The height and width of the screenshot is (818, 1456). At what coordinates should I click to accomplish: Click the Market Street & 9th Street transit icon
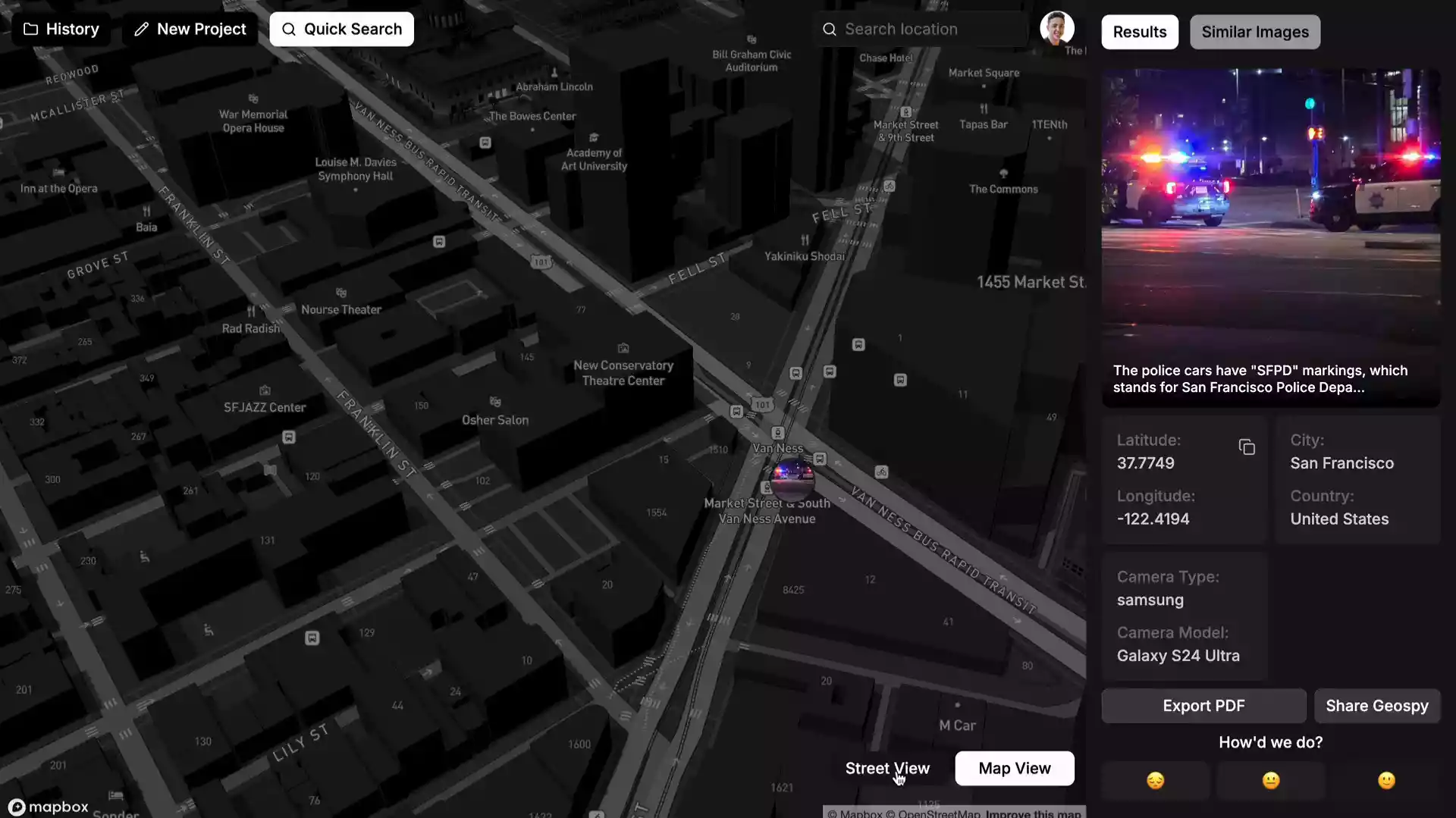905,112
